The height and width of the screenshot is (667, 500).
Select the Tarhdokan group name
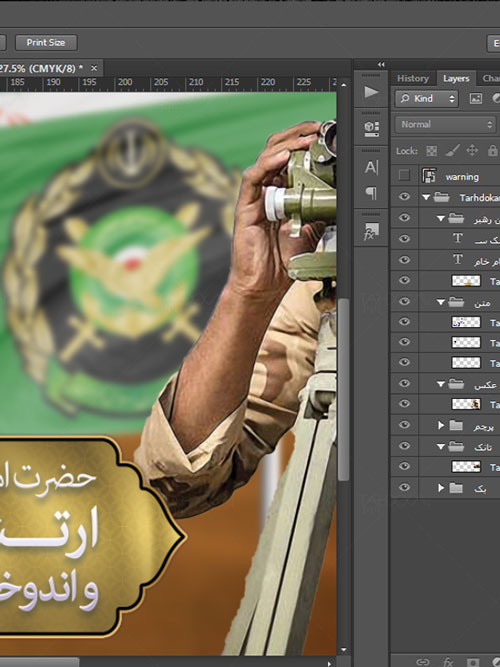pos(480,198)
